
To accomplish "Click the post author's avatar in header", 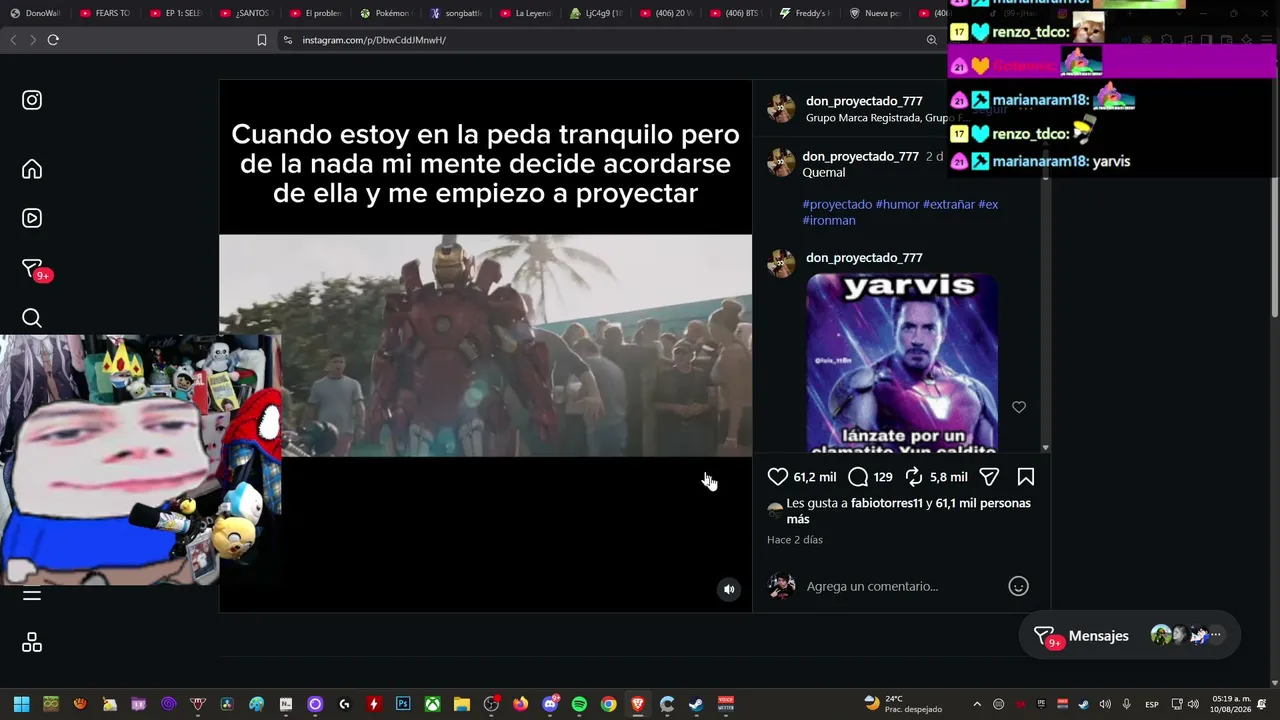I will click(x=781, y=108).
